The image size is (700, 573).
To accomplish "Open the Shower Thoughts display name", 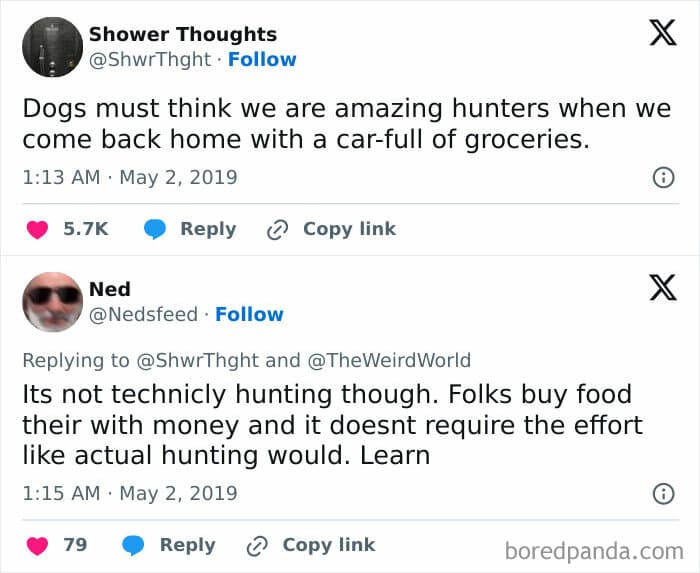I will tap(183, 34).
